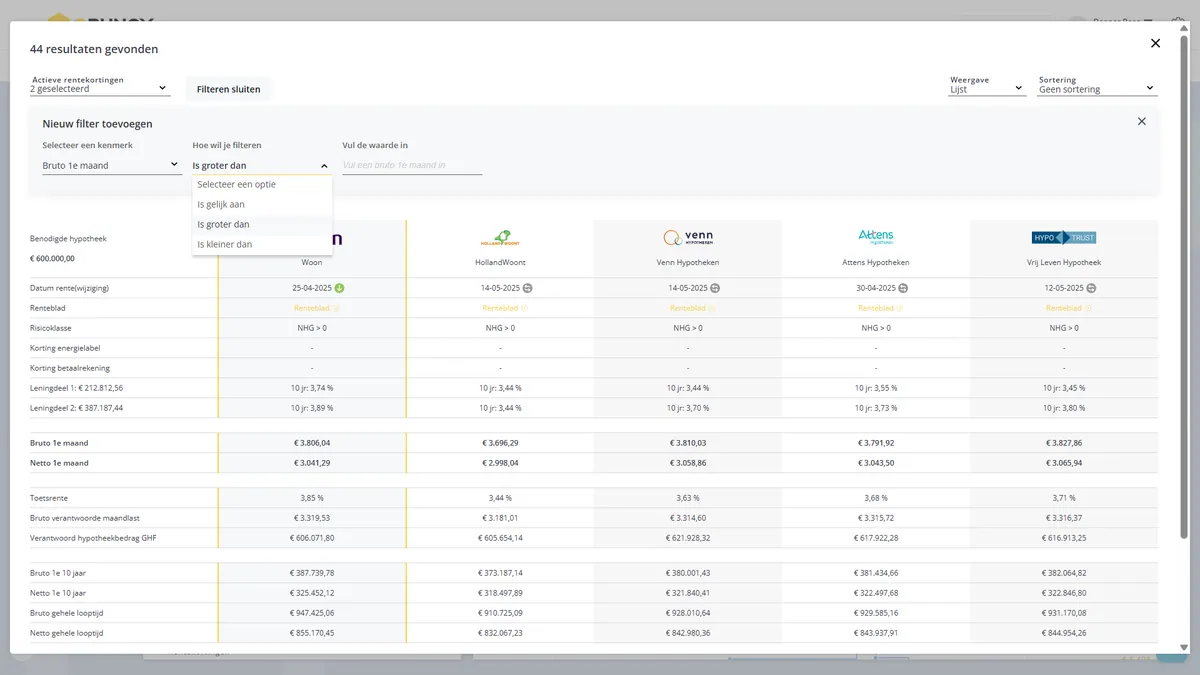Viewport: 1200px width, 675px height.
Task: Choose 'Is kleiner dan' filter option
Action: click(x=262, y=245)
